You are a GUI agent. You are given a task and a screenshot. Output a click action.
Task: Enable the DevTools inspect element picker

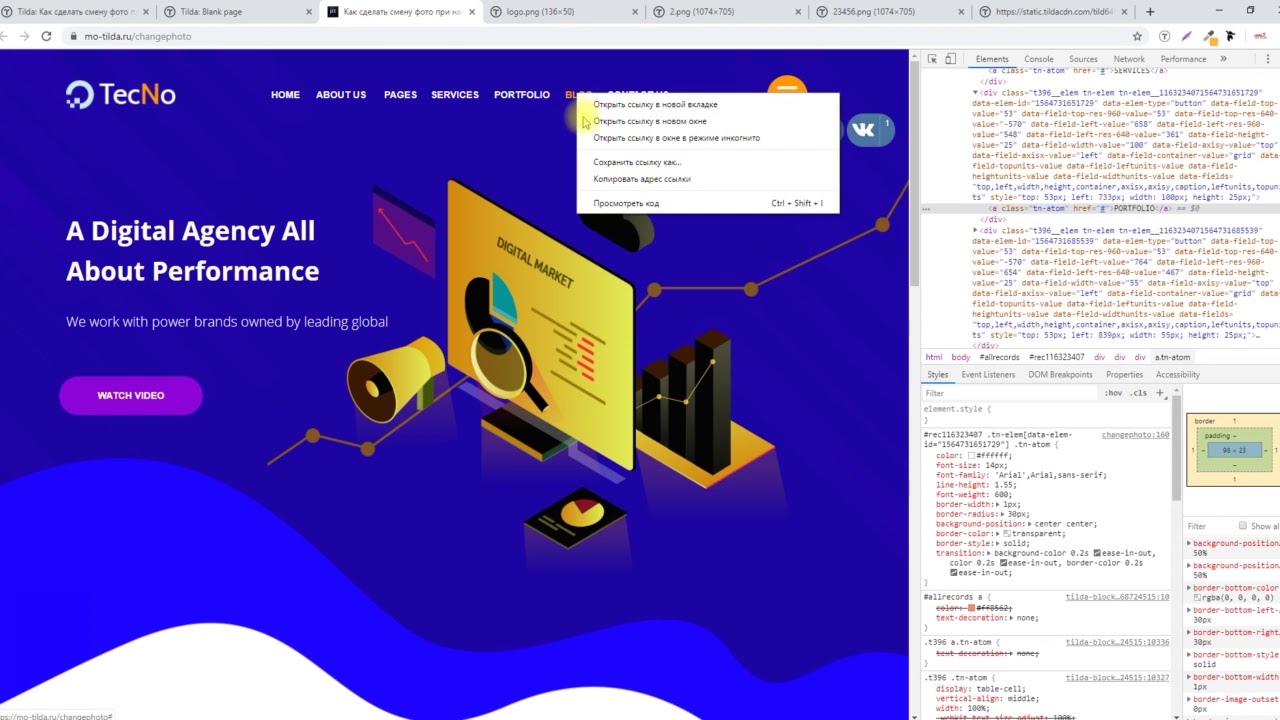coord(932,59)
